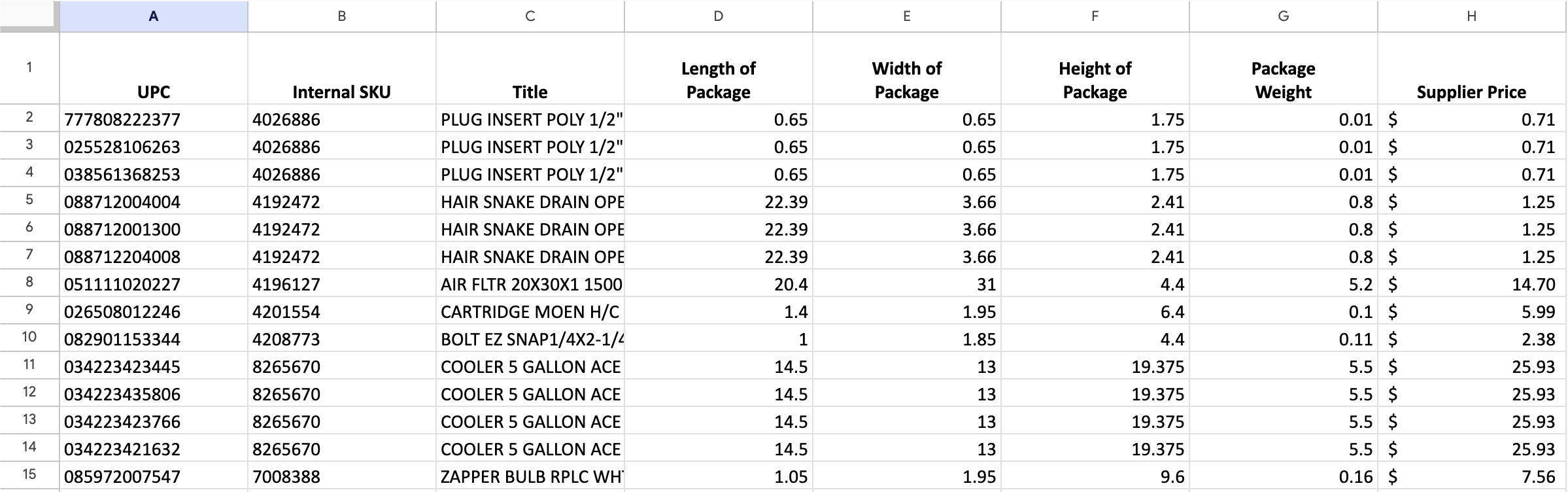Click the 19.375 height cell in row 11
The image size is (1568, 492).
click(x=1095, y=366)
